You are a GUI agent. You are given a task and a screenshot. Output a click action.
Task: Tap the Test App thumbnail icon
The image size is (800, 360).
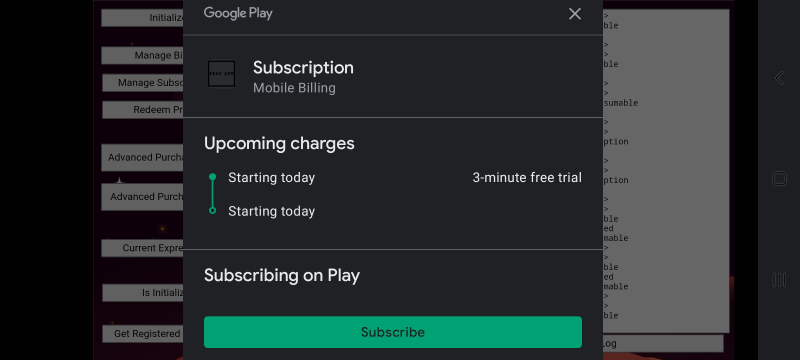221,74
